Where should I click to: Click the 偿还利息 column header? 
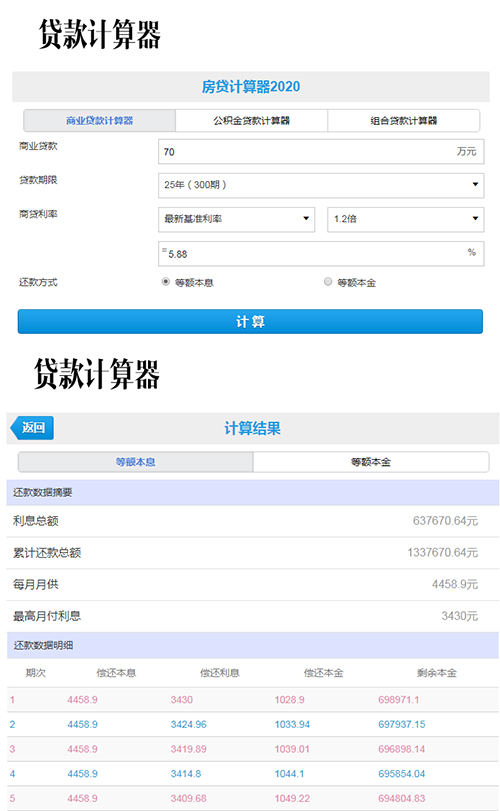[220, 673]
